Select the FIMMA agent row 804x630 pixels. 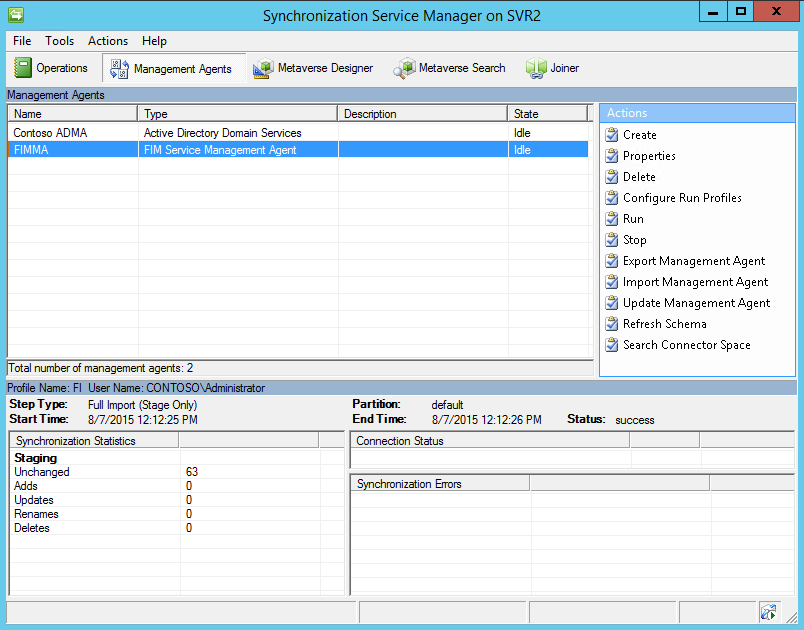(298, 150)
